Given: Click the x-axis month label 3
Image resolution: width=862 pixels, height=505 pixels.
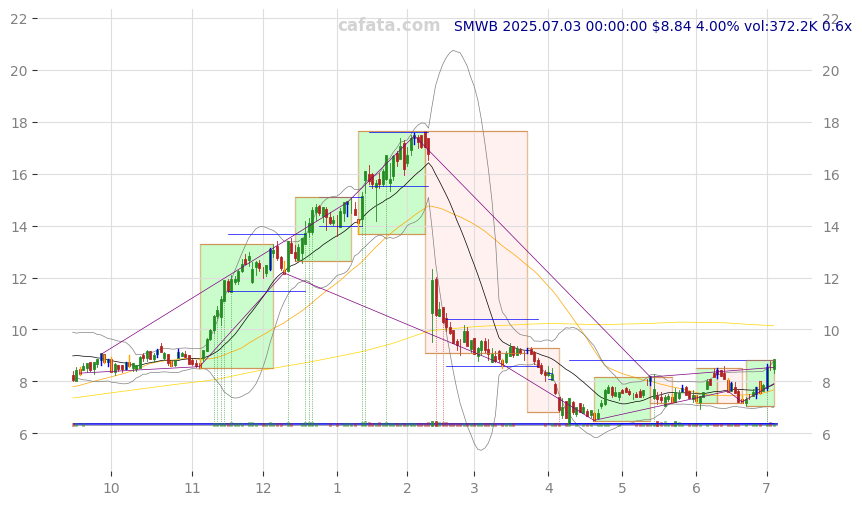Looking at the screenshot, I should click(x=474, y=489).
